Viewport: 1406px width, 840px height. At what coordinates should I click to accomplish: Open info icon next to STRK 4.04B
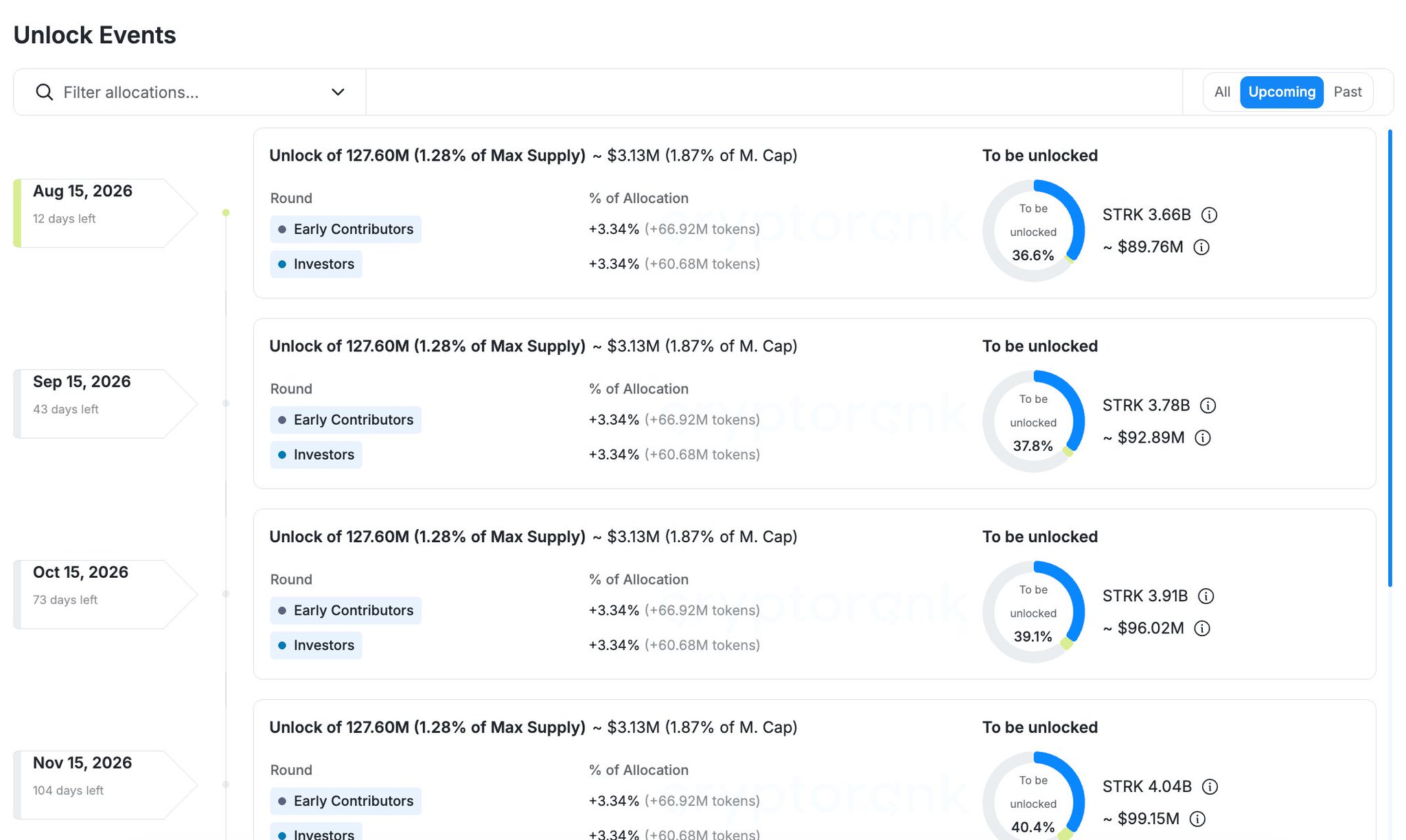1210,786
